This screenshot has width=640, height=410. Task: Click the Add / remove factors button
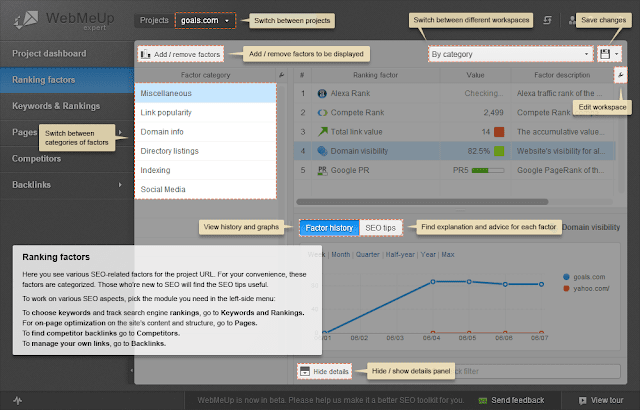181,54
